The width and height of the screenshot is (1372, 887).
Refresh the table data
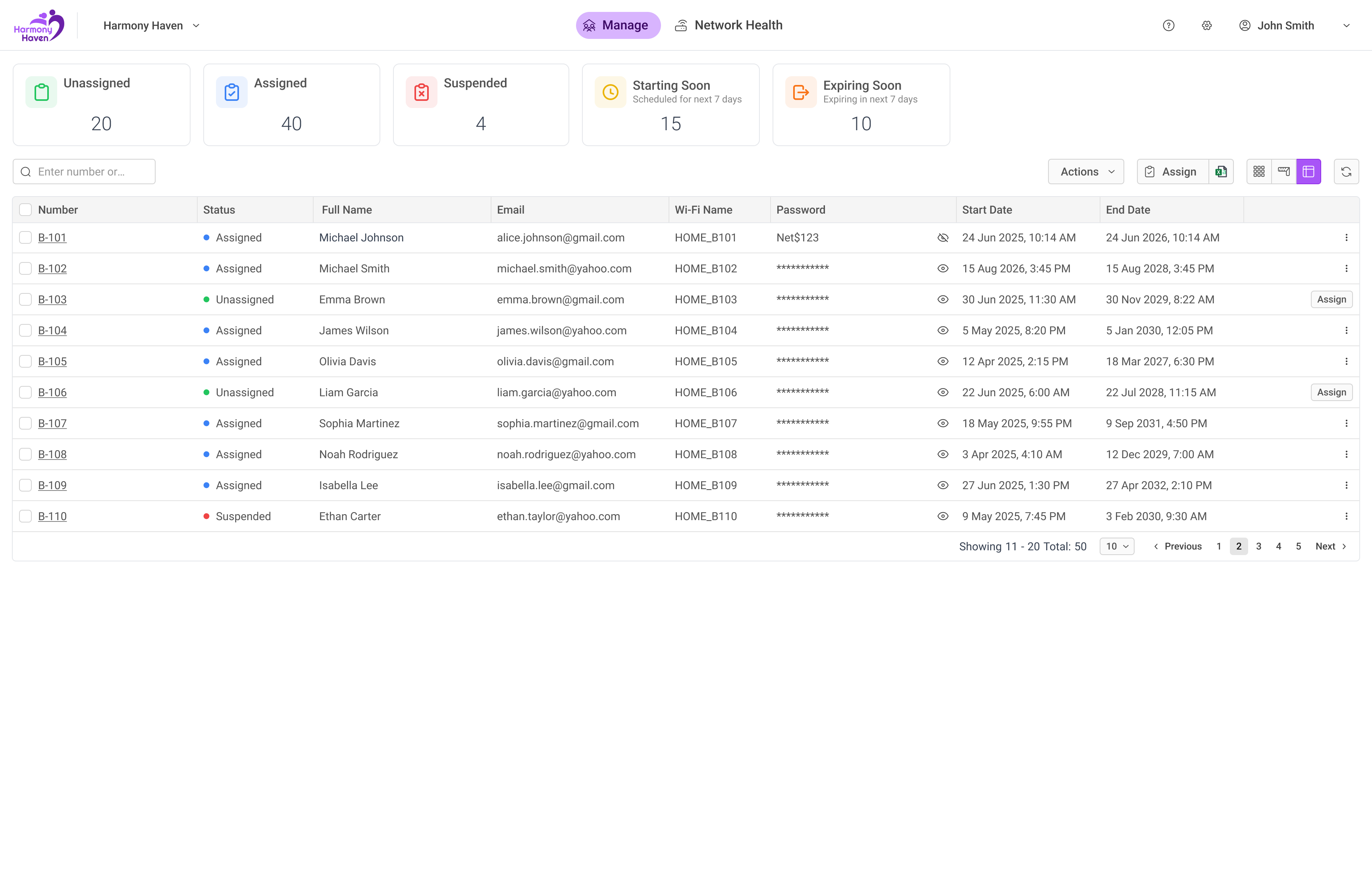[x=1346, y=172]
